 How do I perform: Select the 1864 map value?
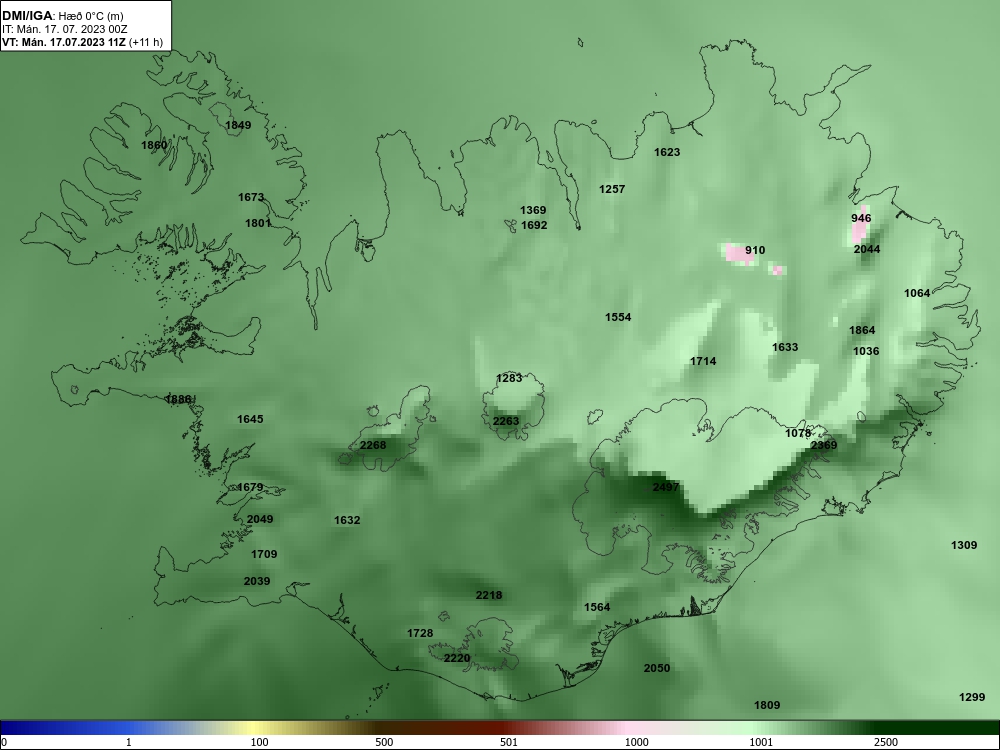point(862,330)
